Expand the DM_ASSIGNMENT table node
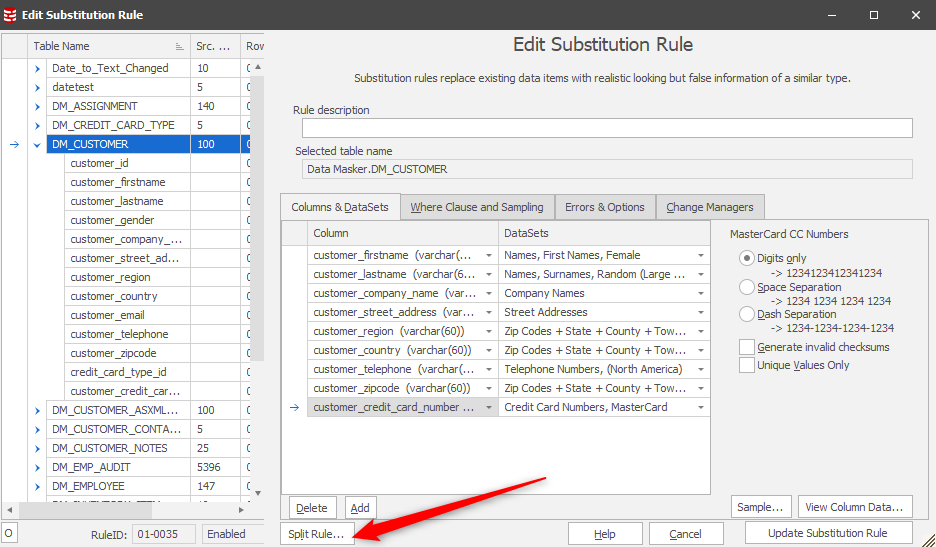This screenshot has width=936, height=547. click(x=38, y=106)
